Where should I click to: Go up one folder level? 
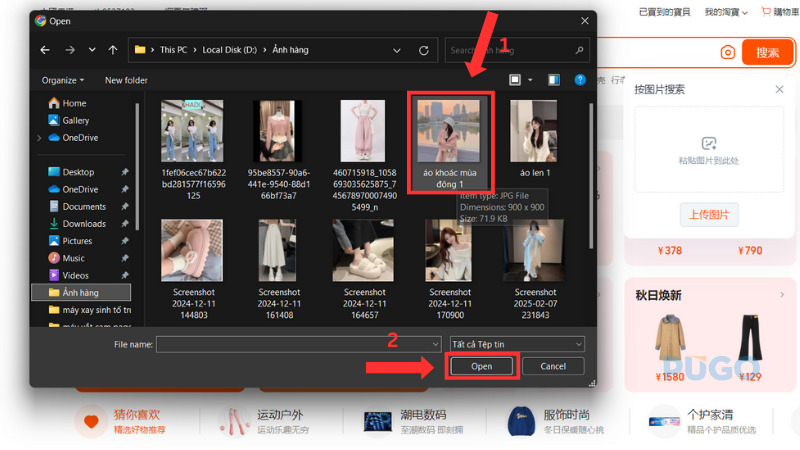tap(113, 49)
